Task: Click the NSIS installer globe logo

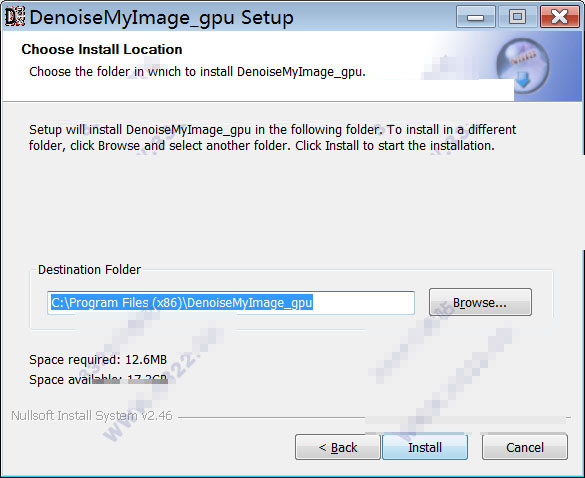Action: 523,66
